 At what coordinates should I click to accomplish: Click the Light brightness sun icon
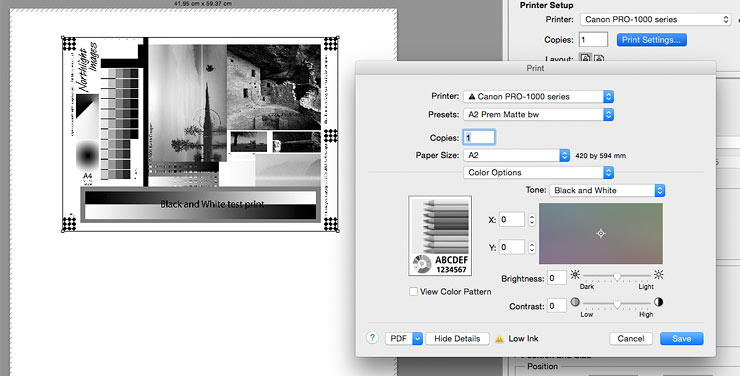click(x=658, y=274)
